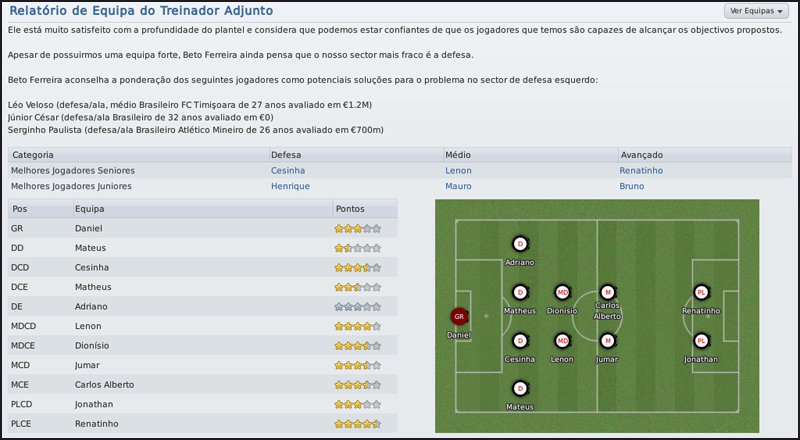Screen dimensions: 800x440
Task: Click Renatinho's forward icon on the pitch
Action: (x=701, y=292)
